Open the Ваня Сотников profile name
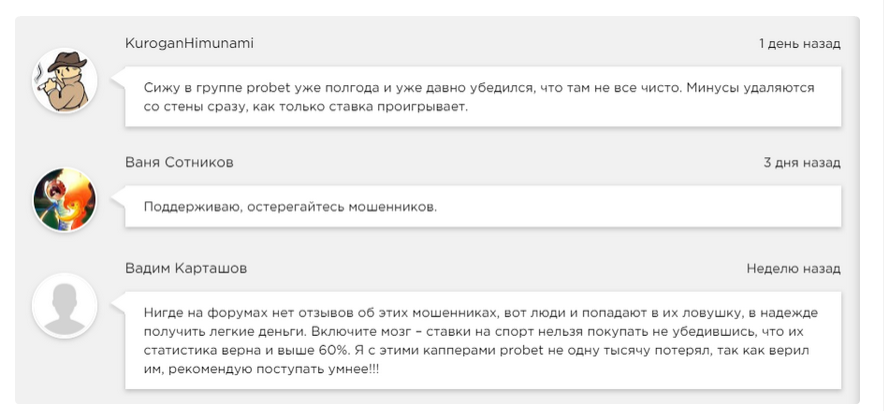The image size is (884, 411). tap(179, 162)
